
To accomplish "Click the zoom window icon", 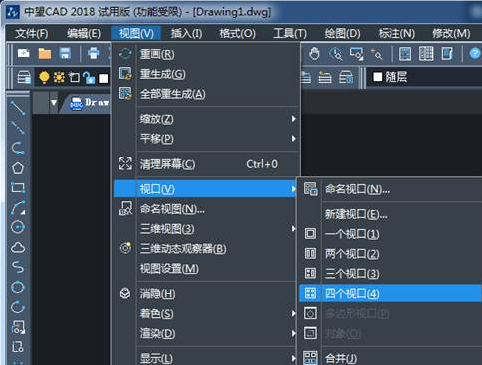I will 356,54.
